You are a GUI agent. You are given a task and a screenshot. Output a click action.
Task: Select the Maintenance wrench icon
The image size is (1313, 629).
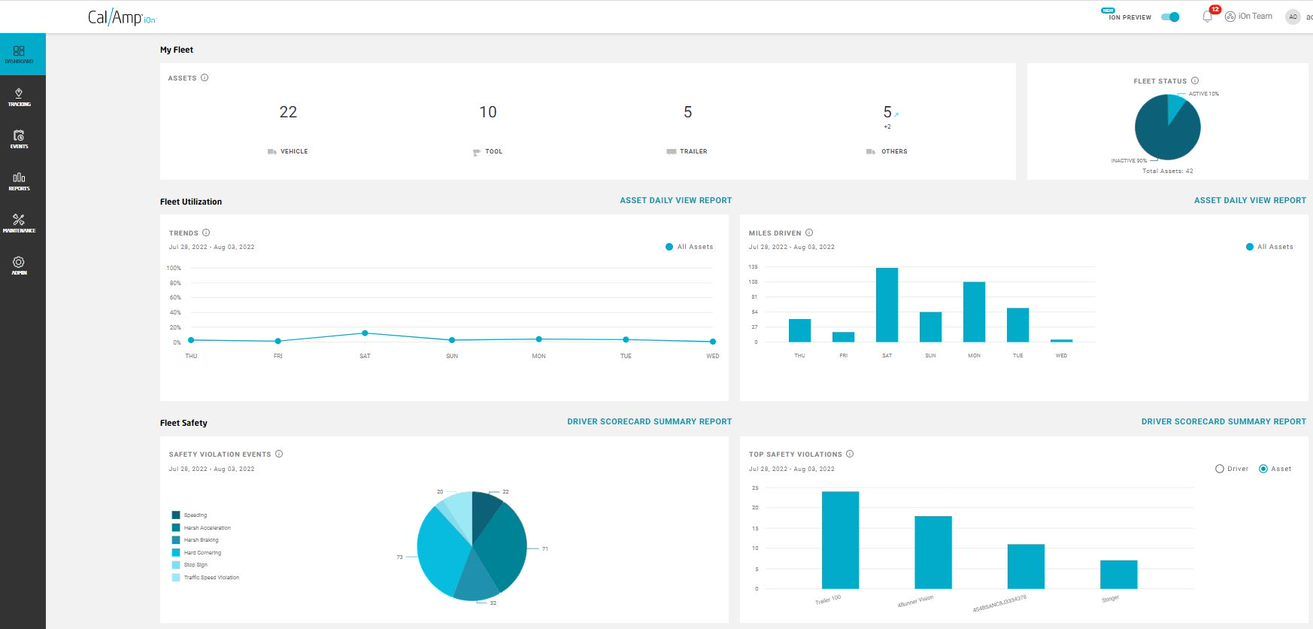pos(19,223)
